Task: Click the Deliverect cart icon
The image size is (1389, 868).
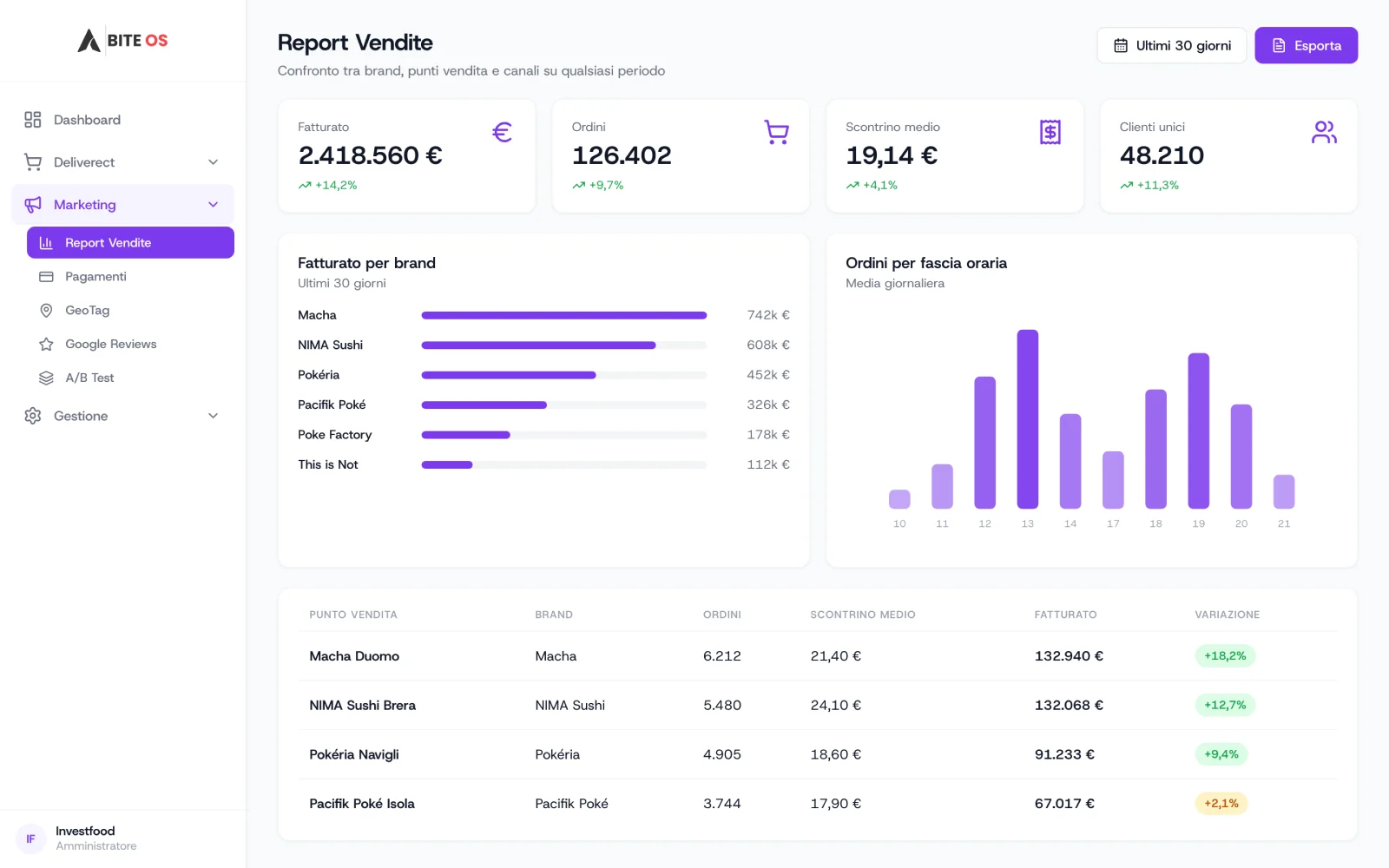Action: 33,162
